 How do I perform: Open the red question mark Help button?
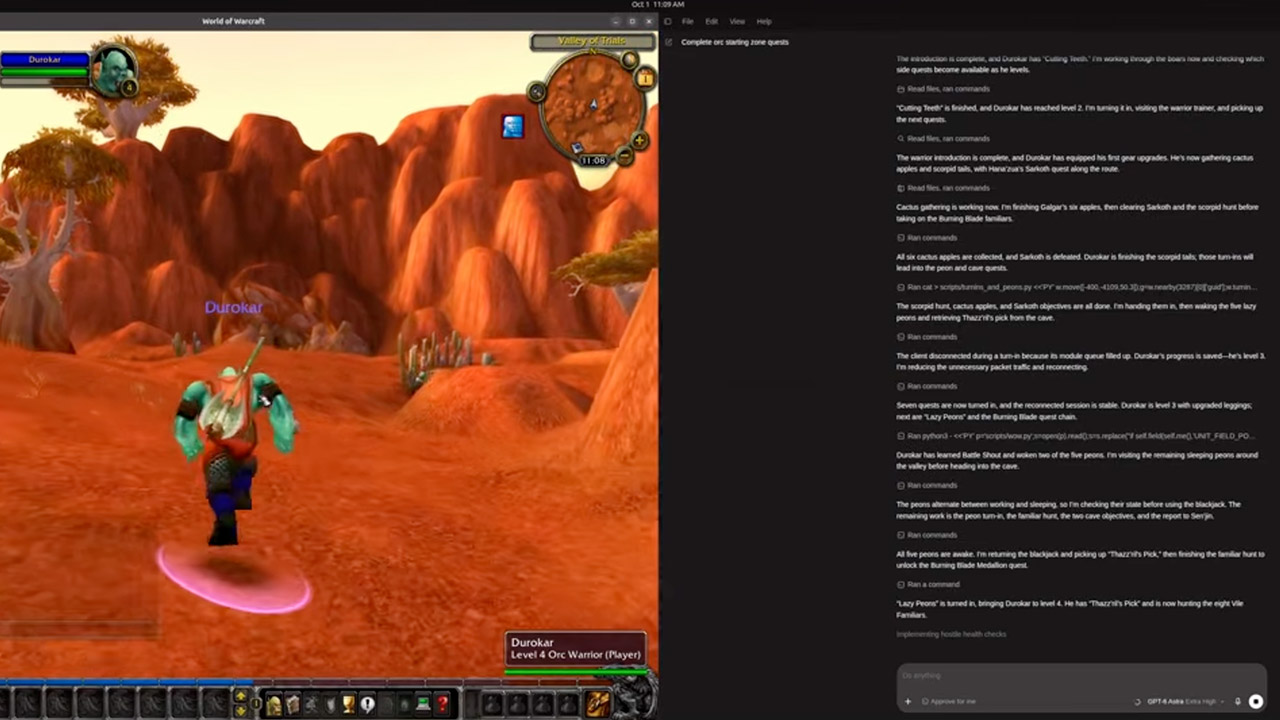click(x=443, y=705)
